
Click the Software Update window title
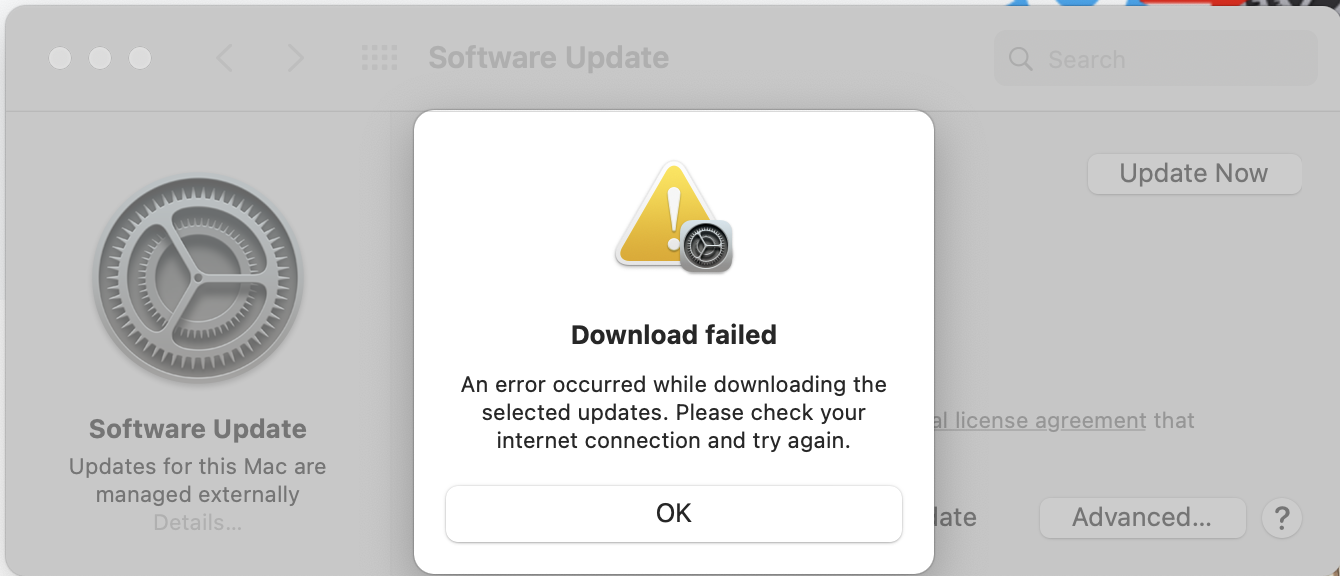549,58
